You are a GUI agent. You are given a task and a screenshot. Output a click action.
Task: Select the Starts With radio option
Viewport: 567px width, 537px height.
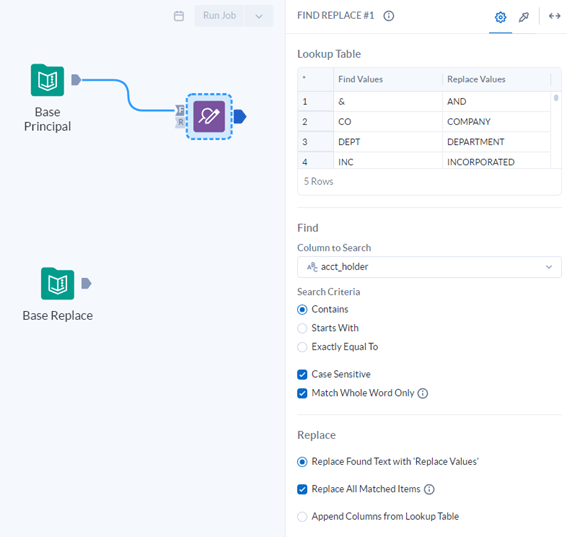coord(302,328)
